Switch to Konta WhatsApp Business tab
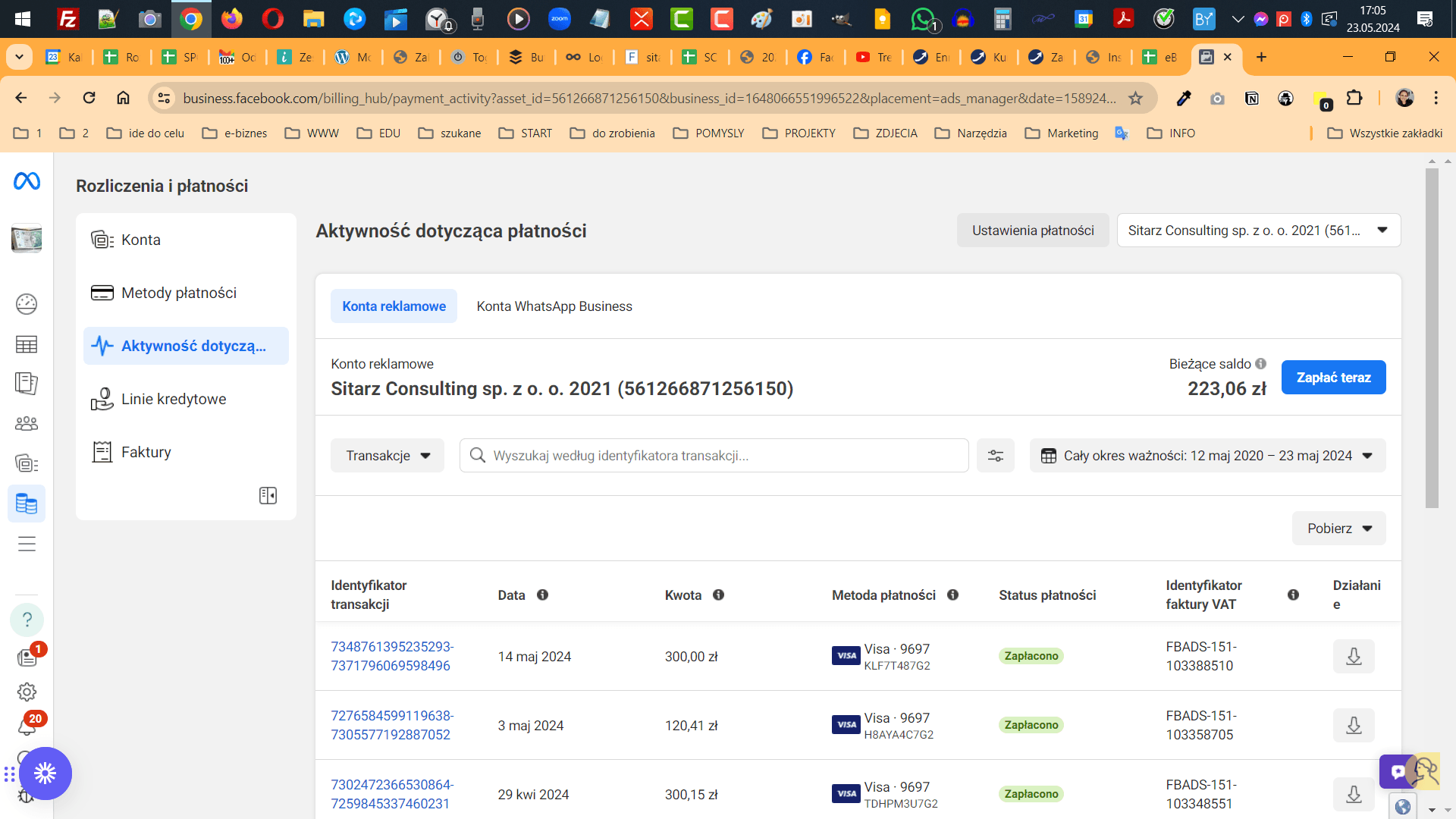 (x=554, y=306)
